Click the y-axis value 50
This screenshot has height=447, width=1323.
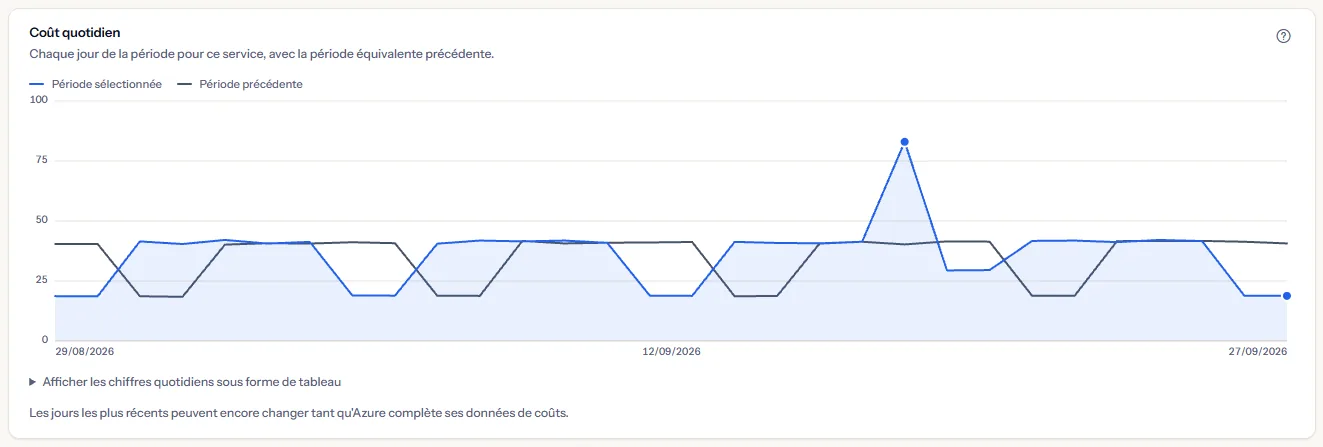[x=42, y=220]
